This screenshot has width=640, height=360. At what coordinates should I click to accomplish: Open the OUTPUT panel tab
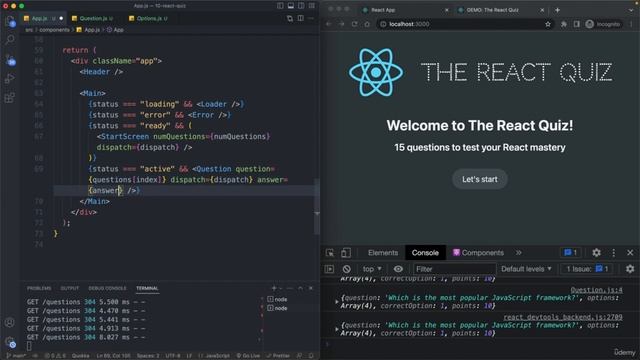70,288
